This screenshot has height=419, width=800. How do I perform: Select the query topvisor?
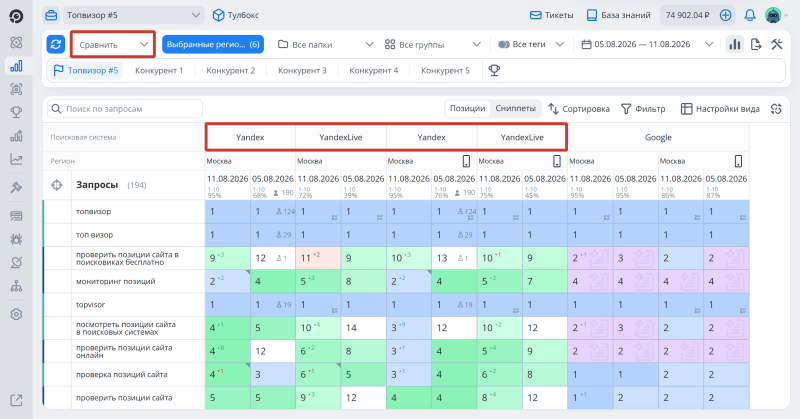(x=90, y=305)
